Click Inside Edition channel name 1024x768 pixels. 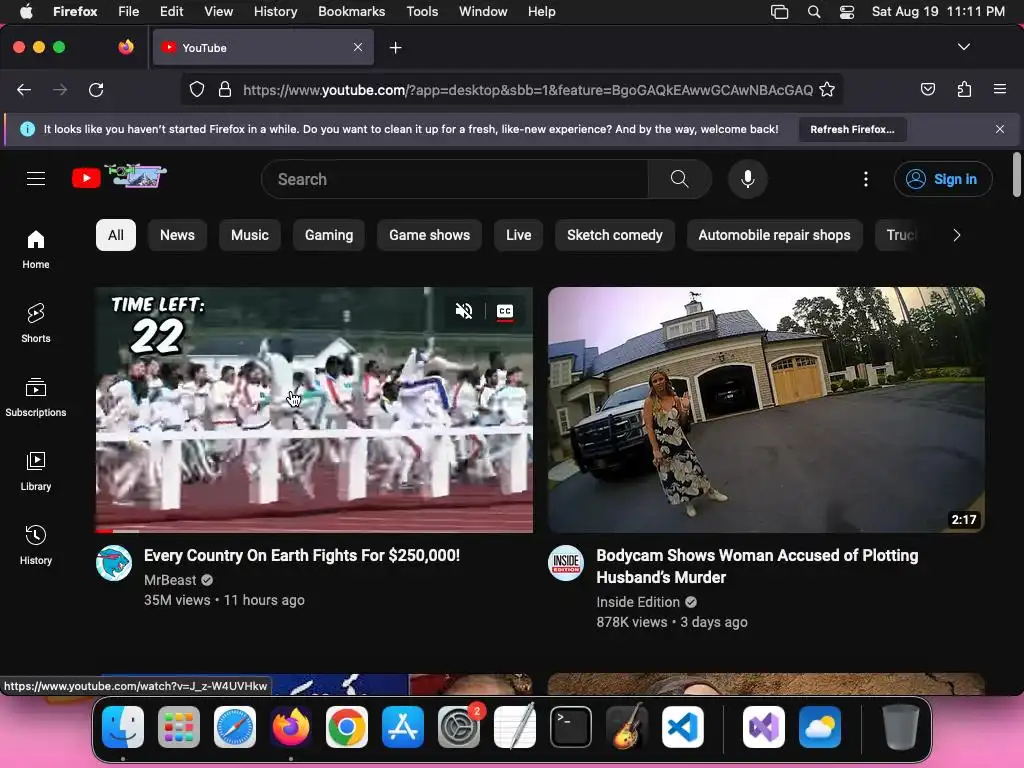pyautogui.click(x=638, y=602)
